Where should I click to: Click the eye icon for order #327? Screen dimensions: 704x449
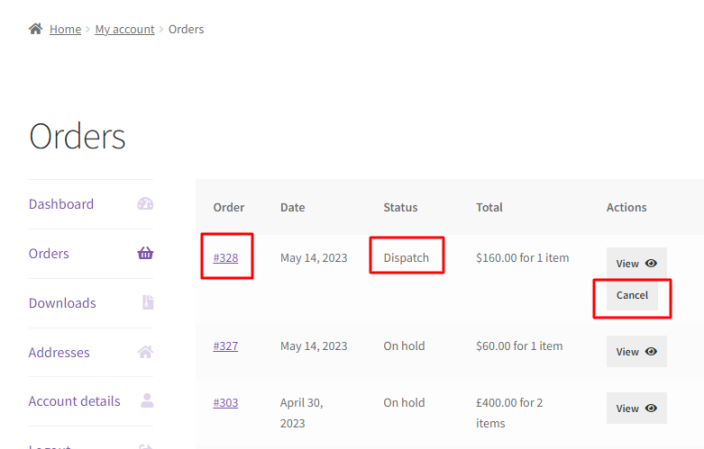pos(651,352)
